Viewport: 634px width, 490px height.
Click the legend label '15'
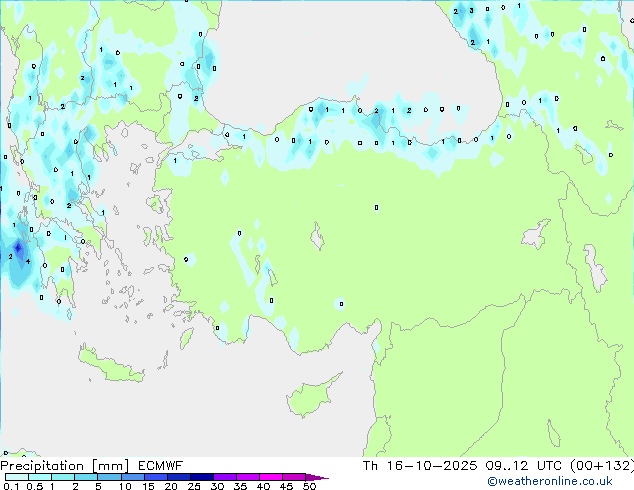148,486
